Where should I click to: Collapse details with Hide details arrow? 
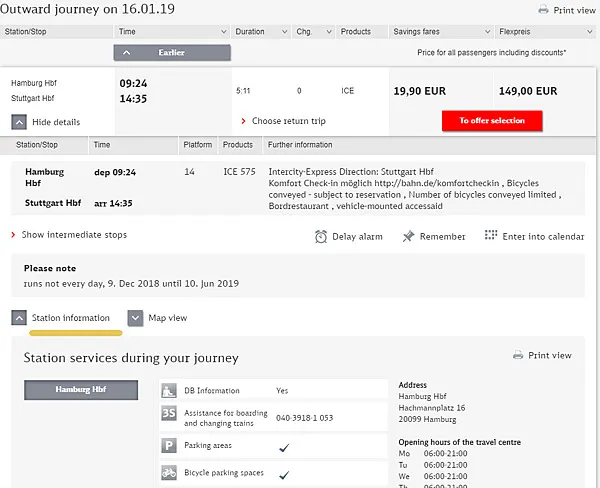(19, 122)
